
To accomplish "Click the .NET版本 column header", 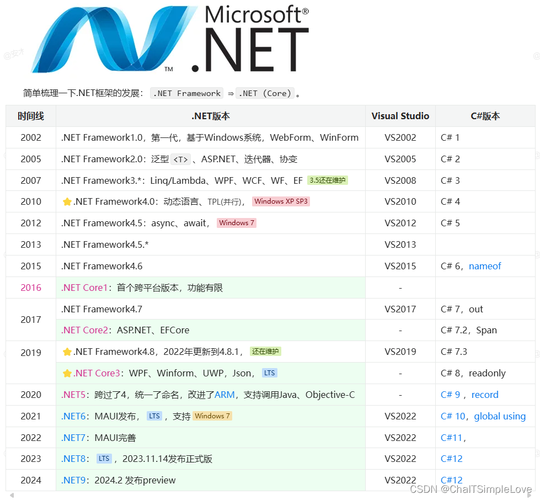I will coord(211,116).
